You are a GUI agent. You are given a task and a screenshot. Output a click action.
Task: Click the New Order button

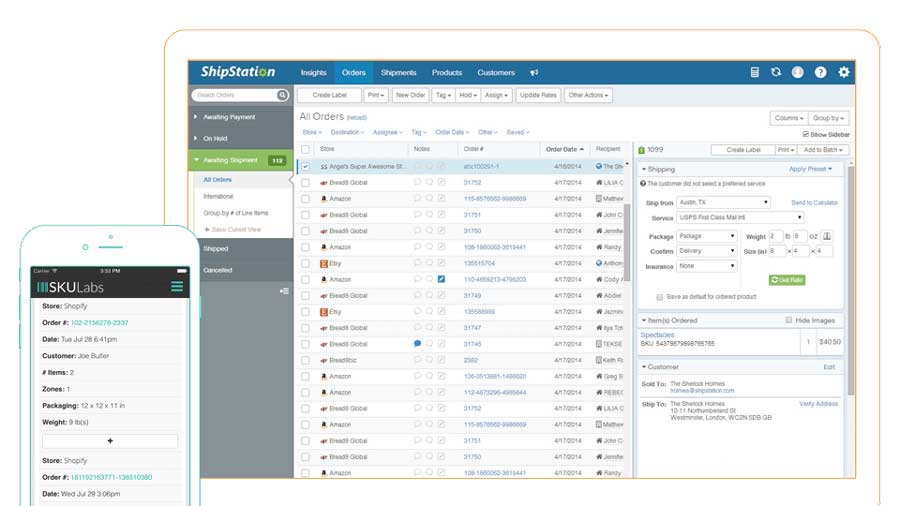(410, 95)
